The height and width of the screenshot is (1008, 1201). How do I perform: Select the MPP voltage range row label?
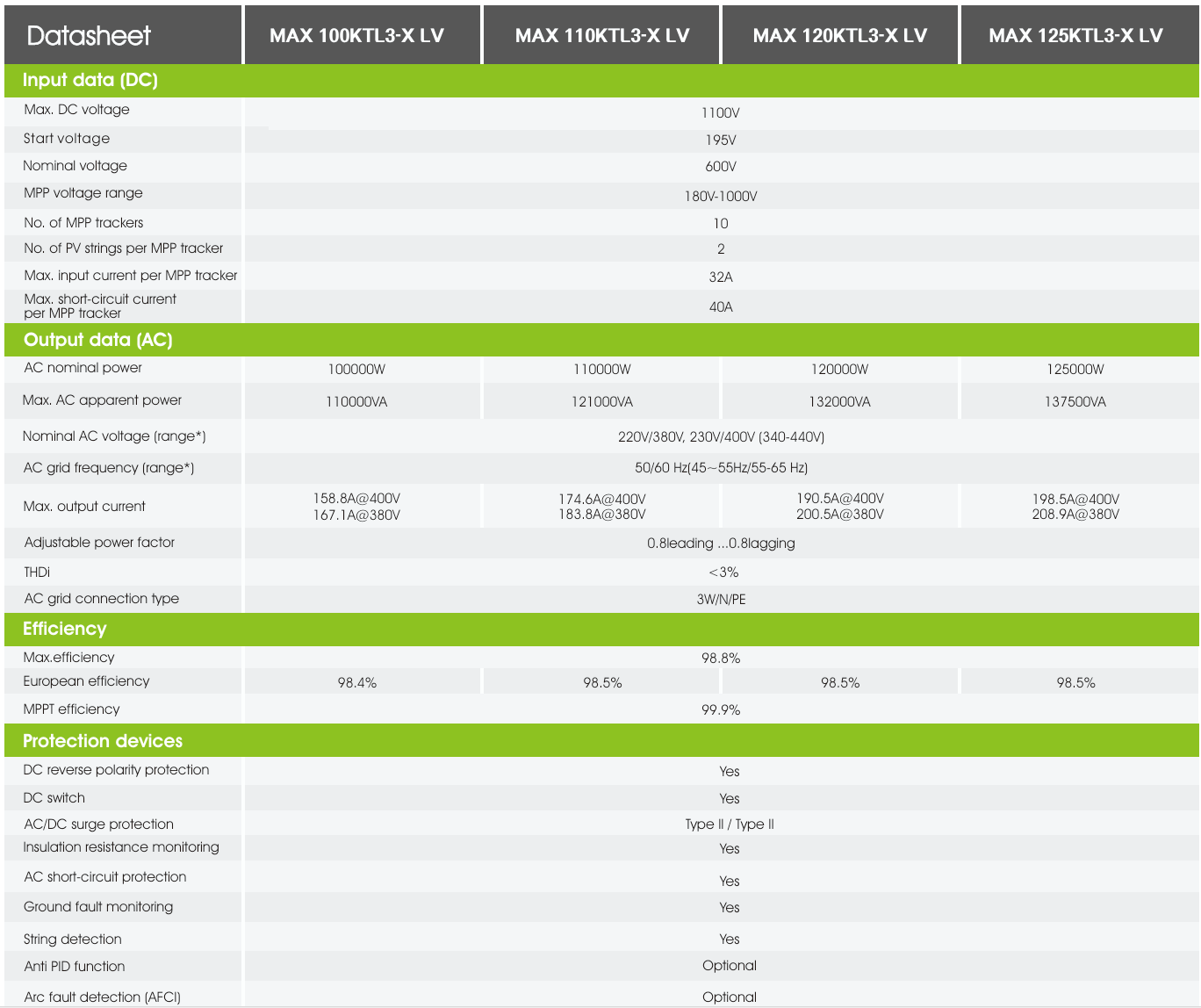83,193
